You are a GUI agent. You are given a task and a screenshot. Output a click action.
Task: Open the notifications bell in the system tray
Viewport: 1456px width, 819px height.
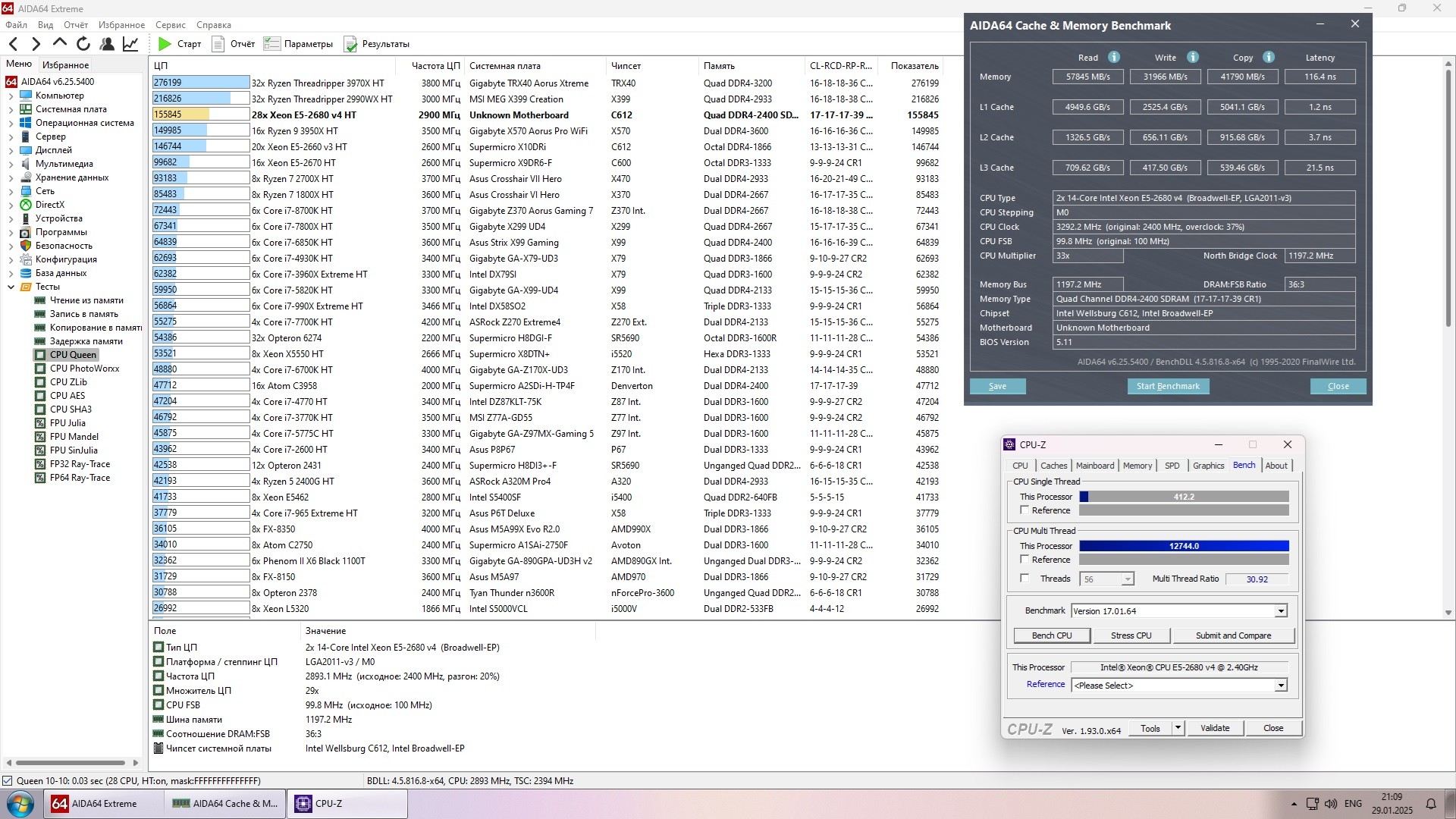[x=1430, y=804]
